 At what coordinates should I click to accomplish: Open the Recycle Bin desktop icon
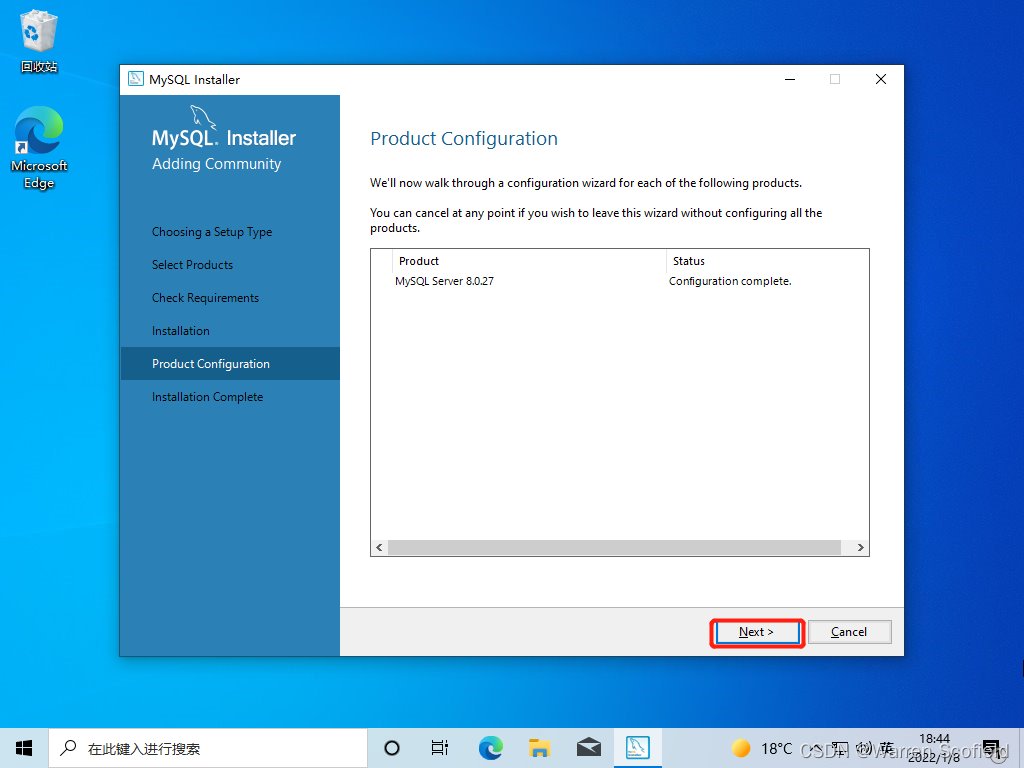[x=39, y=41]
